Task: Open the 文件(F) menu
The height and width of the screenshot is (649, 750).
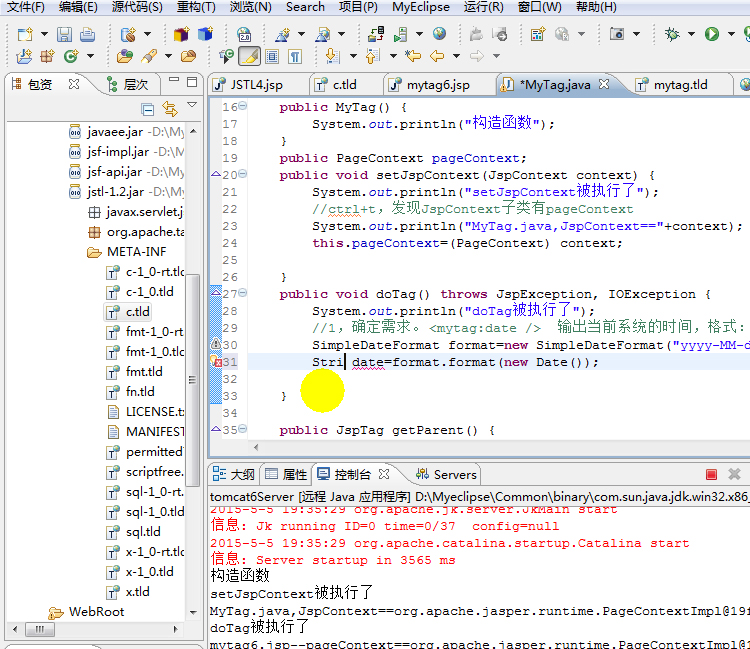Action: (x=26, y=7)
